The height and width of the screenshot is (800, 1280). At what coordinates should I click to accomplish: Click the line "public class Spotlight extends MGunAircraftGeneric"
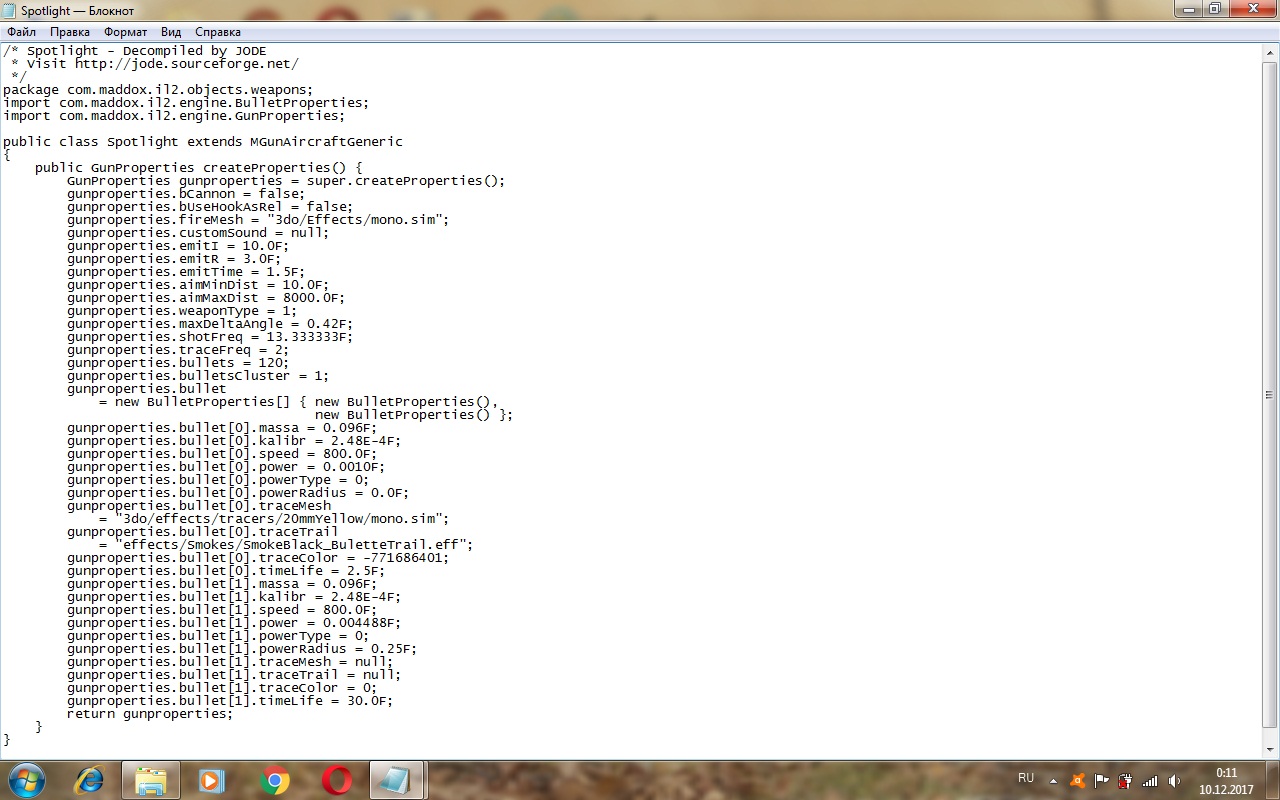click(203, 141)
